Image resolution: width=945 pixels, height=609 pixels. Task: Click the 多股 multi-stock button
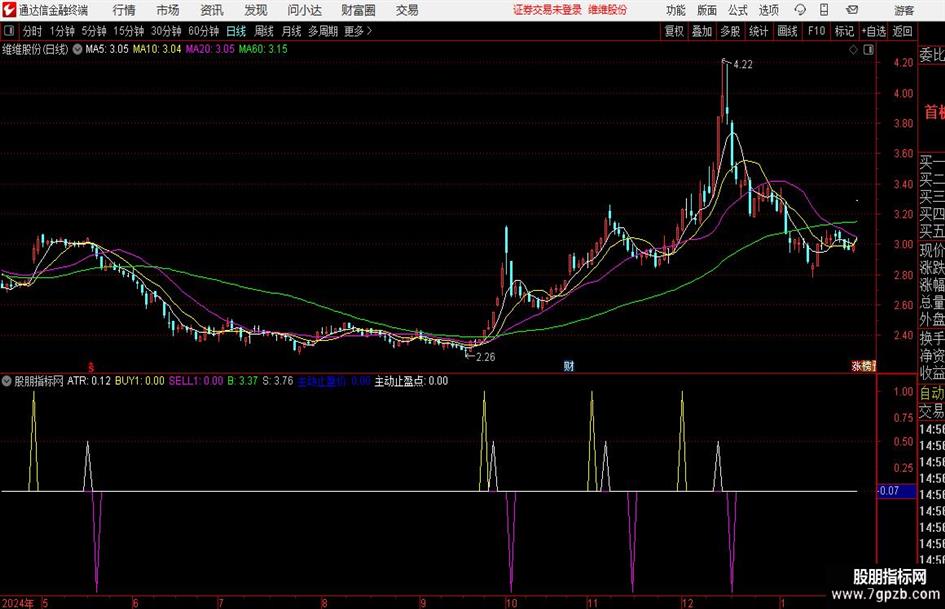click(x=730, y=31)
